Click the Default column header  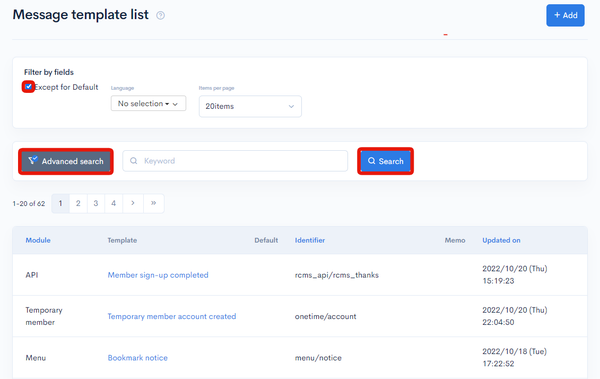(x=266, y=240)
